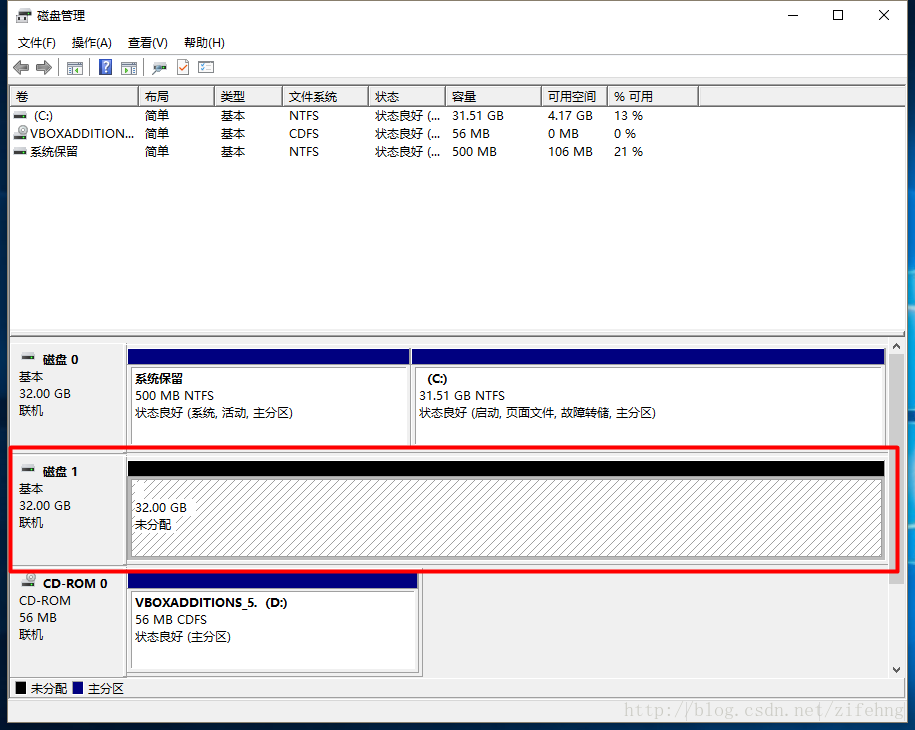The width and height of the screenshot is (915, 730).
Task: Select the (C:) volume row name
Action: [43, 116]
